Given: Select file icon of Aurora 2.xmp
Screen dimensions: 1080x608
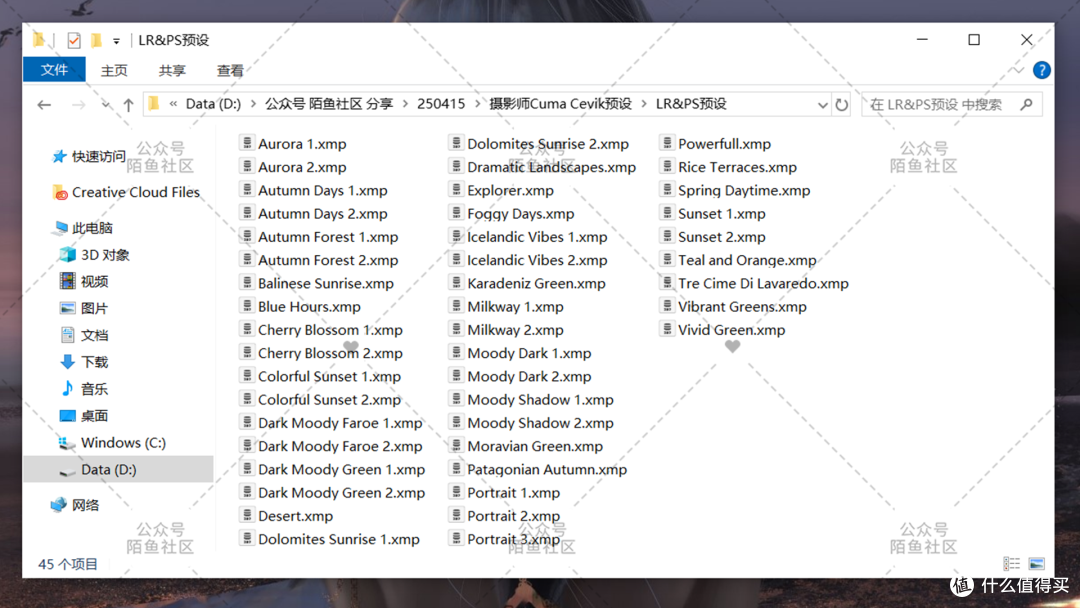Looking at the screenshot, I should pyautogui.click(x=247, y=166).
